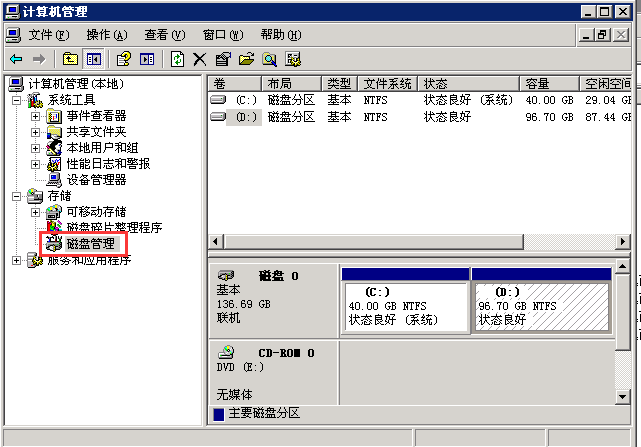The width and height of the screenshot is (641, 447).
Task: Click the 40.00 GB capacity cell
Action: tap(549, 100)
